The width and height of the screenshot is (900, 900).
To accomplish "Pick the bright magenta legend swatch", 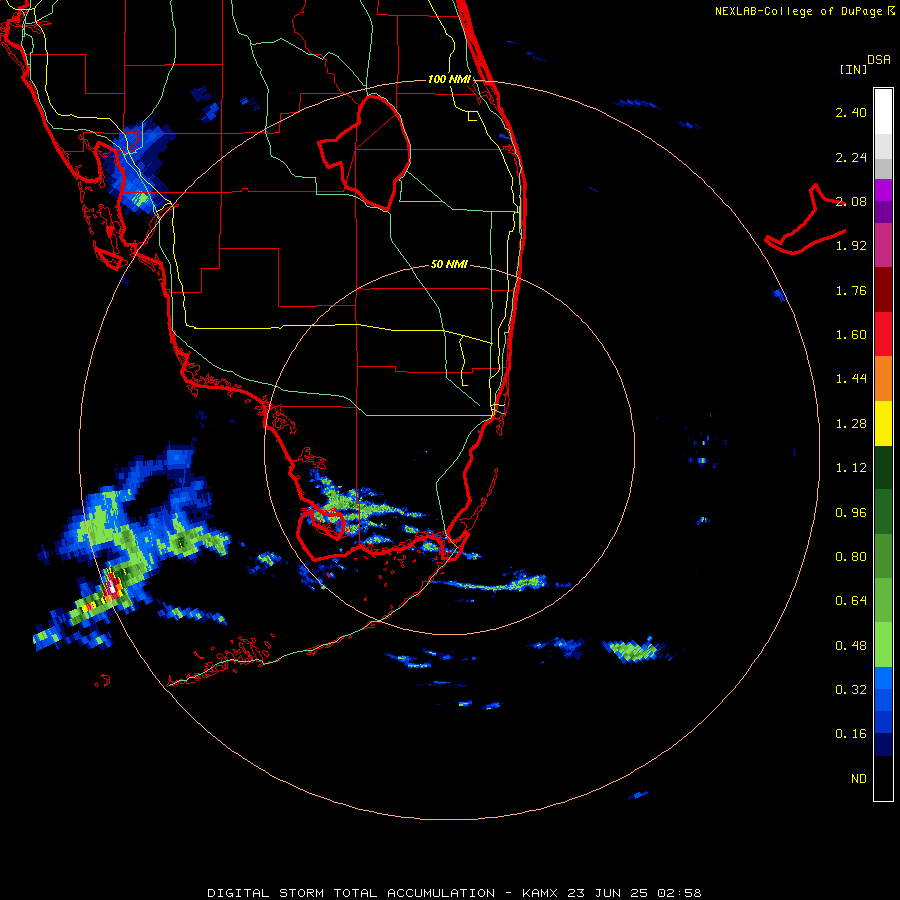I will tap(883, 190).
